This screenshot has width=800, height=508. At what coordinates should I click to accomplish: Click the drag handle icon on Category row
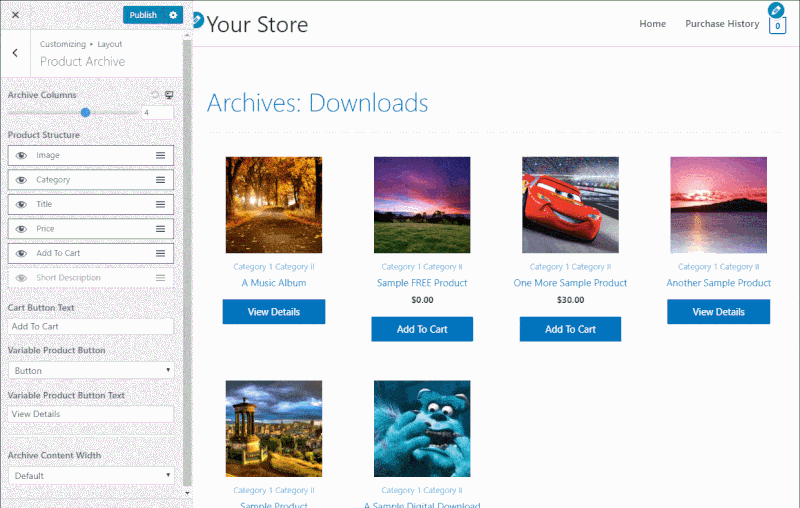(x=160, y=180)
